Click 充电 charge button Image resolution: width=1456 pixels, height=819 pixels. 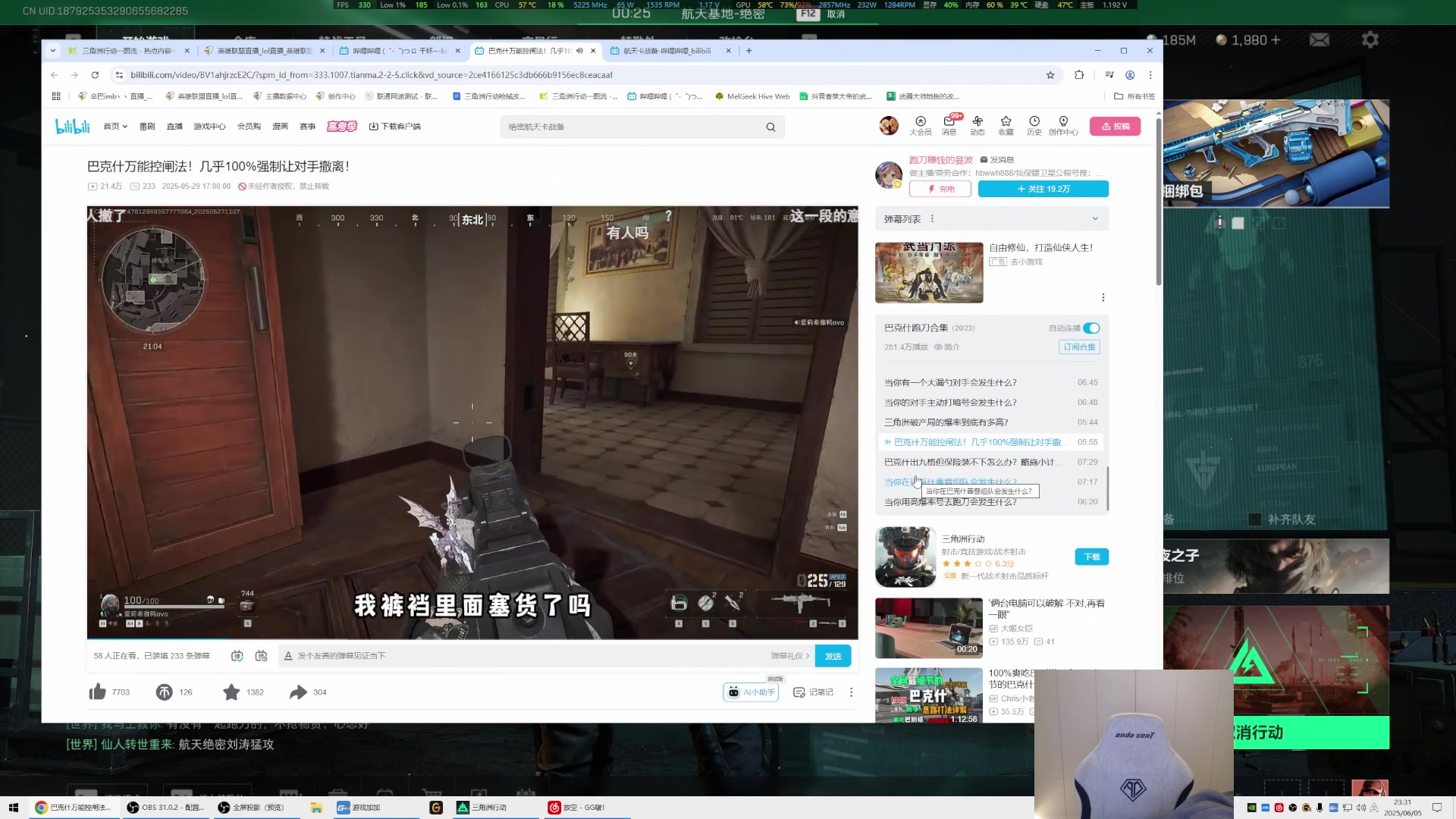pyautogui.click(x=940, y=189)
